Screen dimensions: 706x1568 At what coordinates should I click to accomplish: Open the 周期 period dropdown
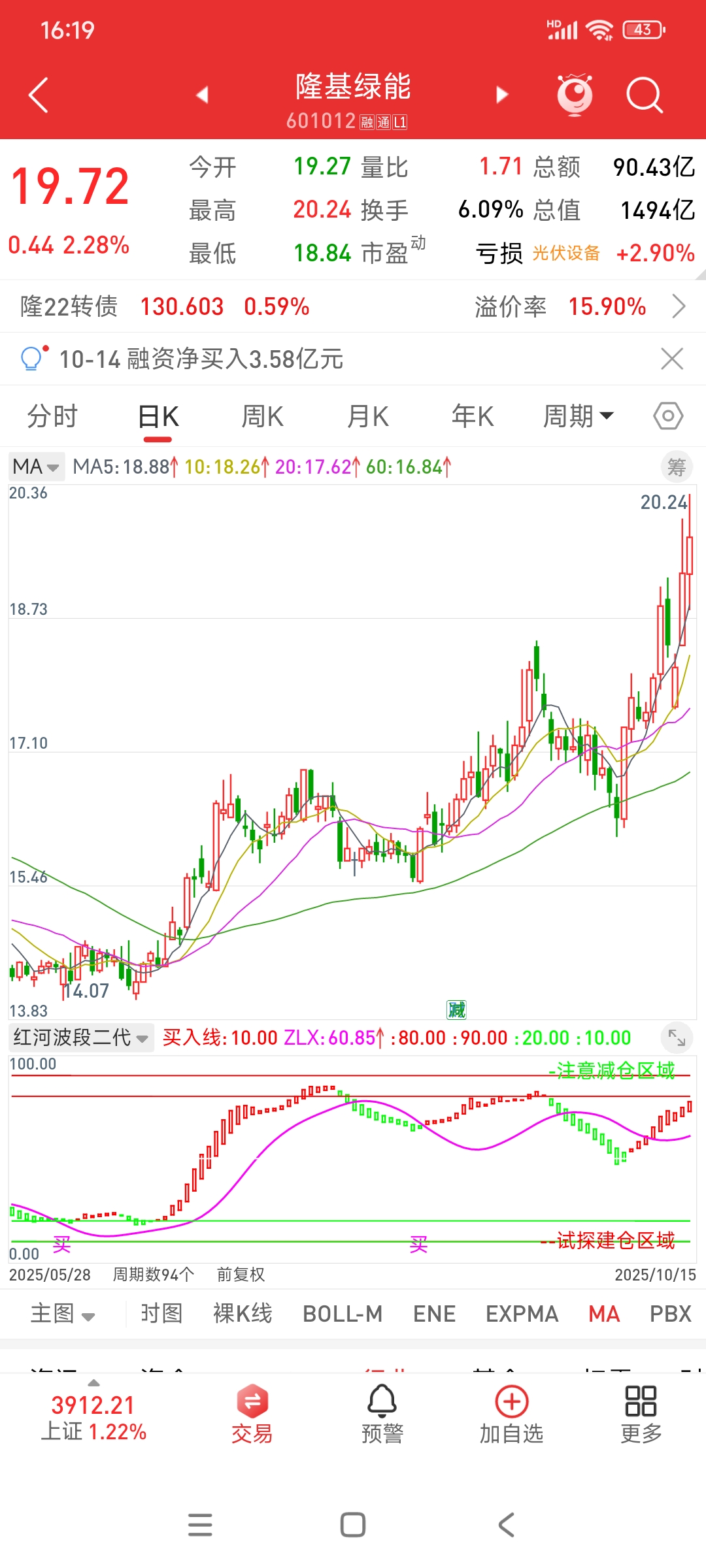(x=579, y=416)
